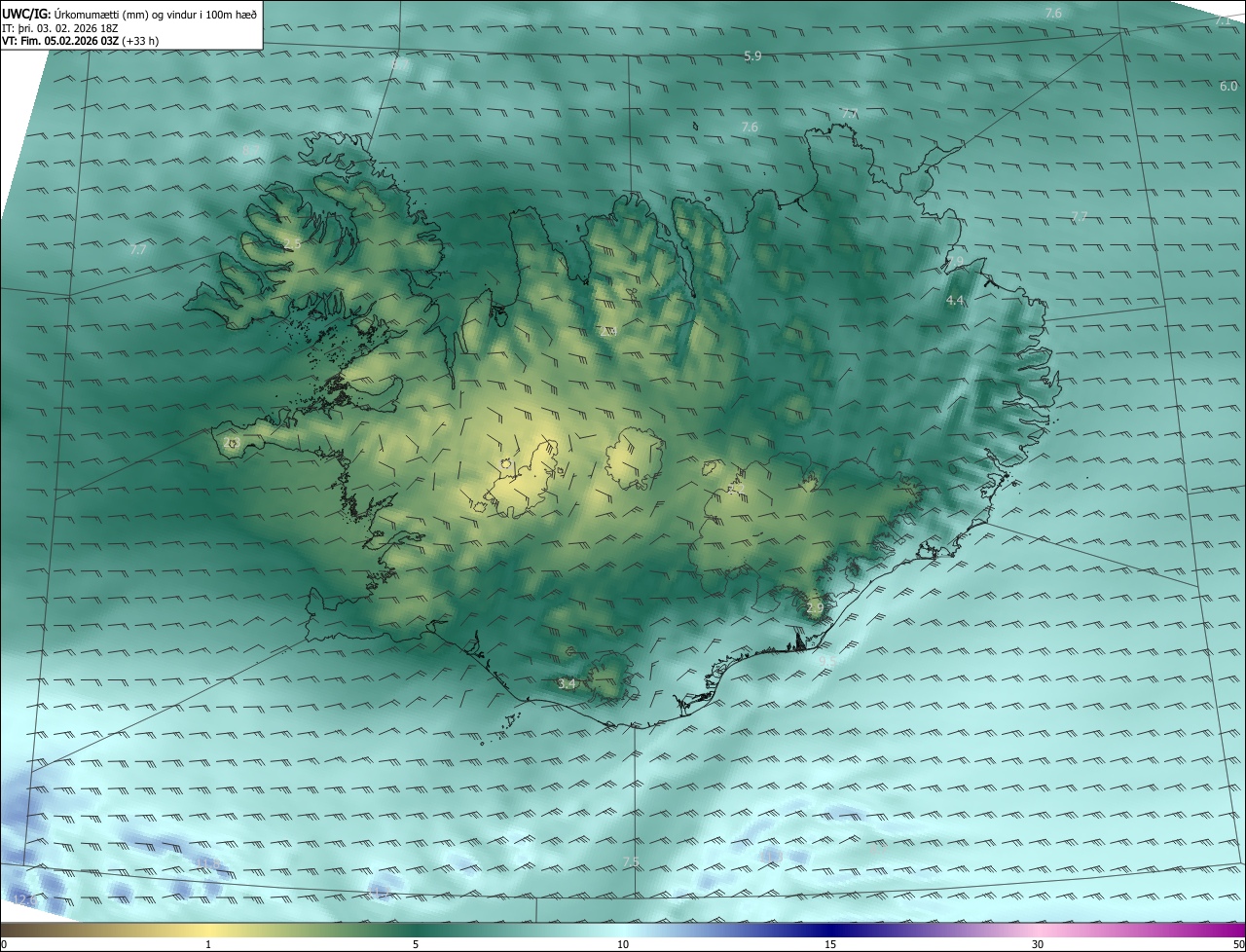Screen dimensions: 1246x952
Task: Click the '1' tick on the color scale
Action: pyautogui.click(x=208, y=944)
